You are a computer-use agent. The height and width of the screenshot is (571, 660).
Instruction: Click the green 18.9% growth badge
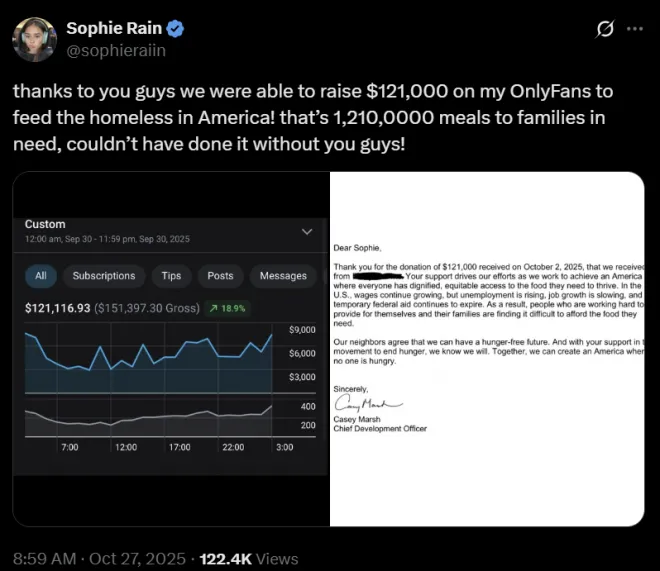pos(229,308)
